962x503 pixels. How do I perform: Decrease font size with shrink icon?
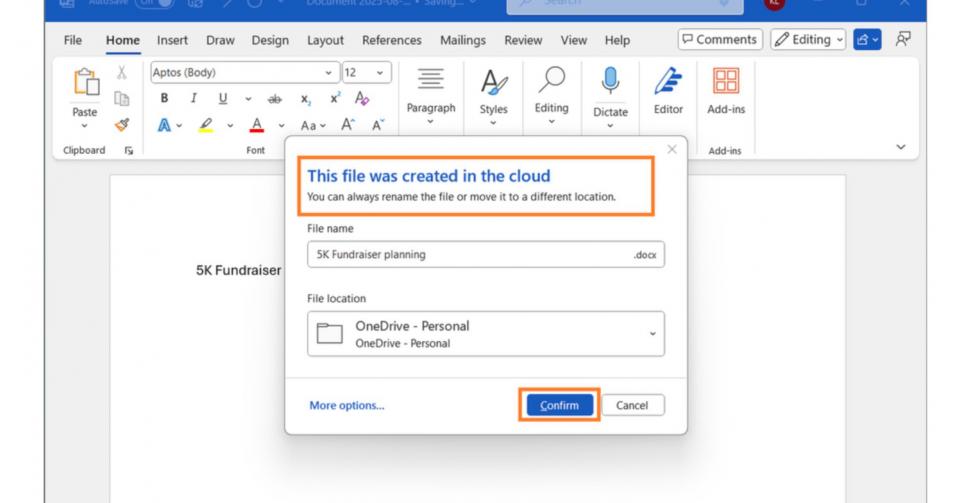(378, 125)
